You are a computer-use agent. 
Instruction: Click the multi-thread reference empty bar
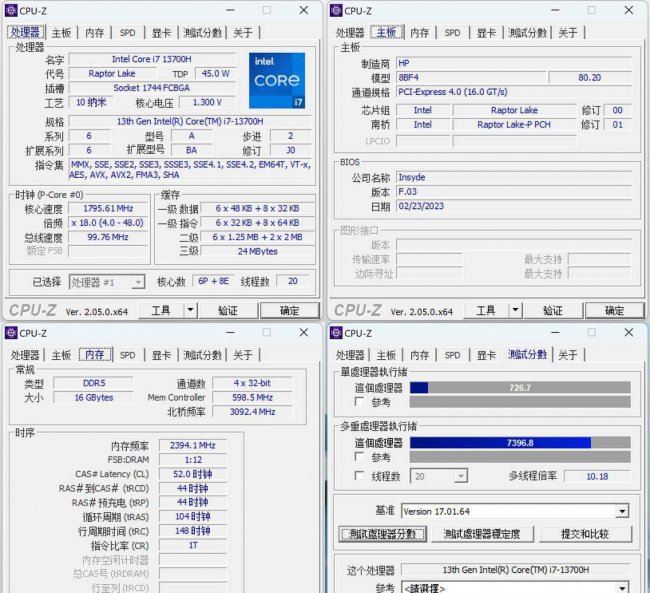[x=520, y=457]
